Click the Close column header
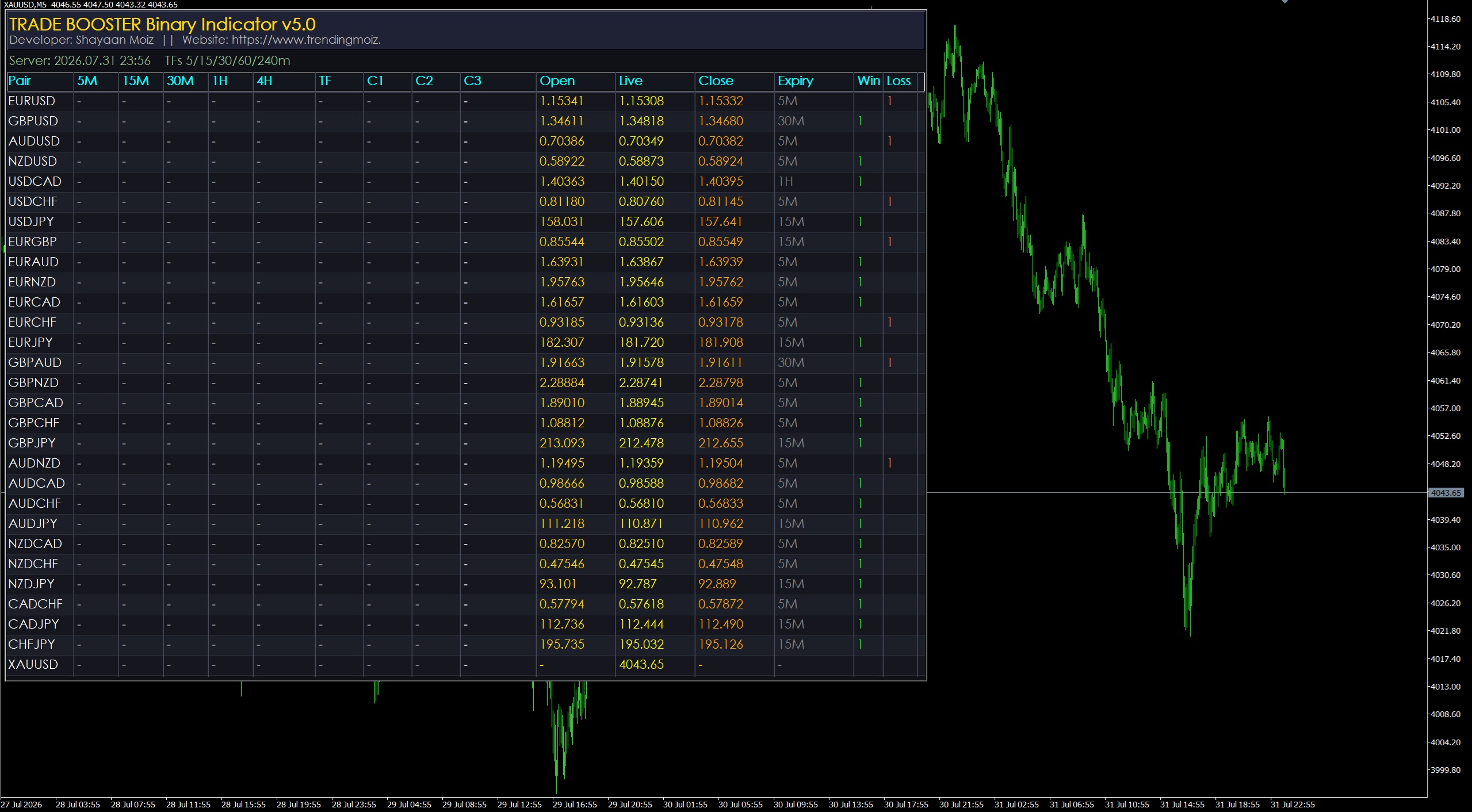1472x812 pixels. 716,81
